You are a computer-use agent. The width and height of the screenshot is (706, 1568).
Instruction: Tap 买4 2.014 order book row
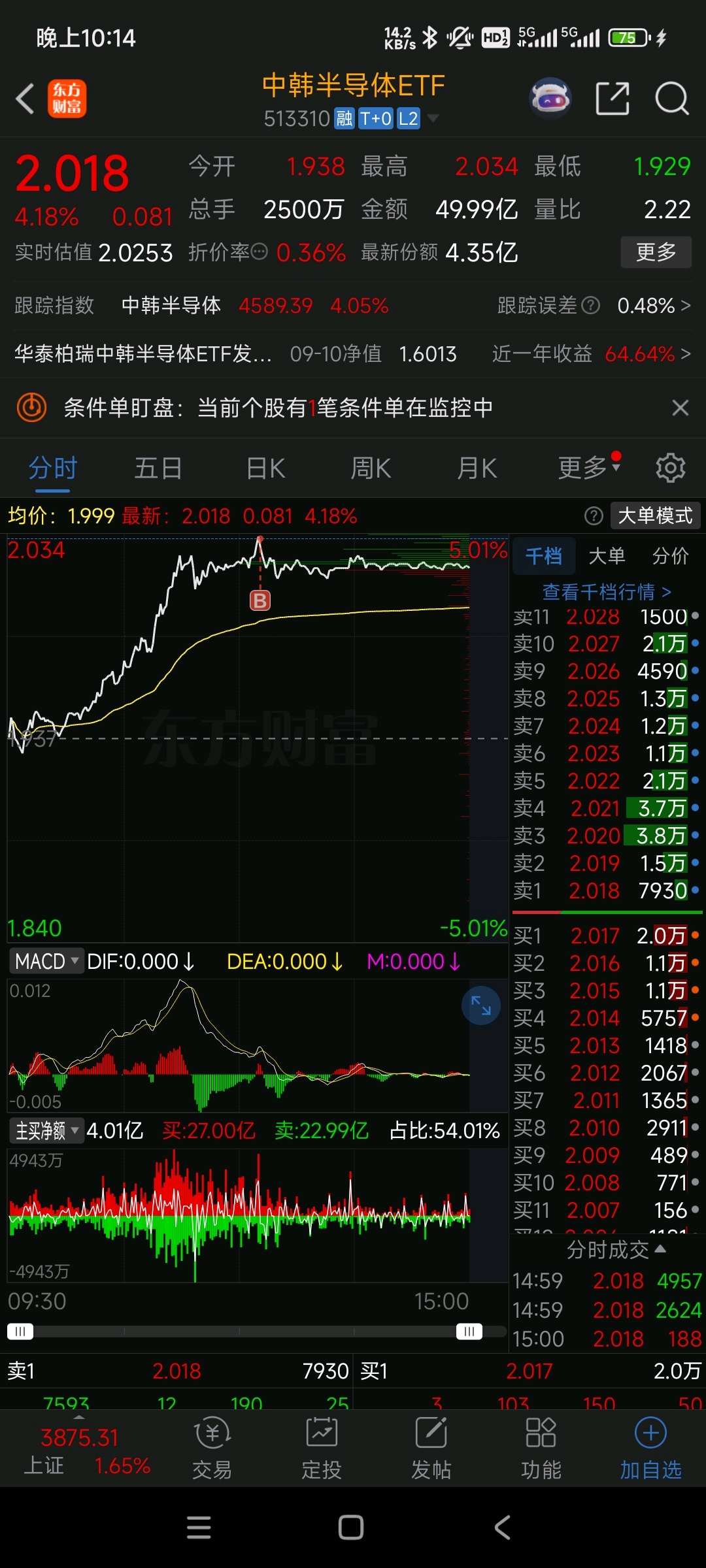pos(607,1018)
